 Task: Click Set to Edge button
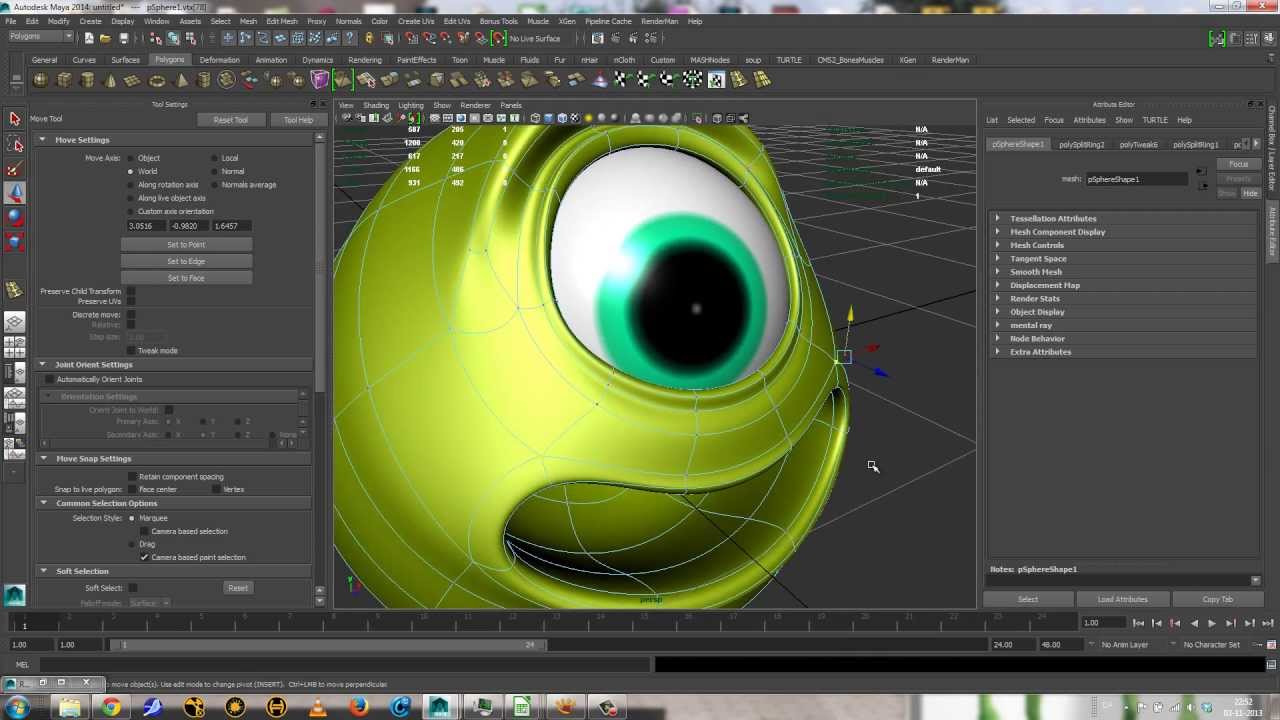186,261
